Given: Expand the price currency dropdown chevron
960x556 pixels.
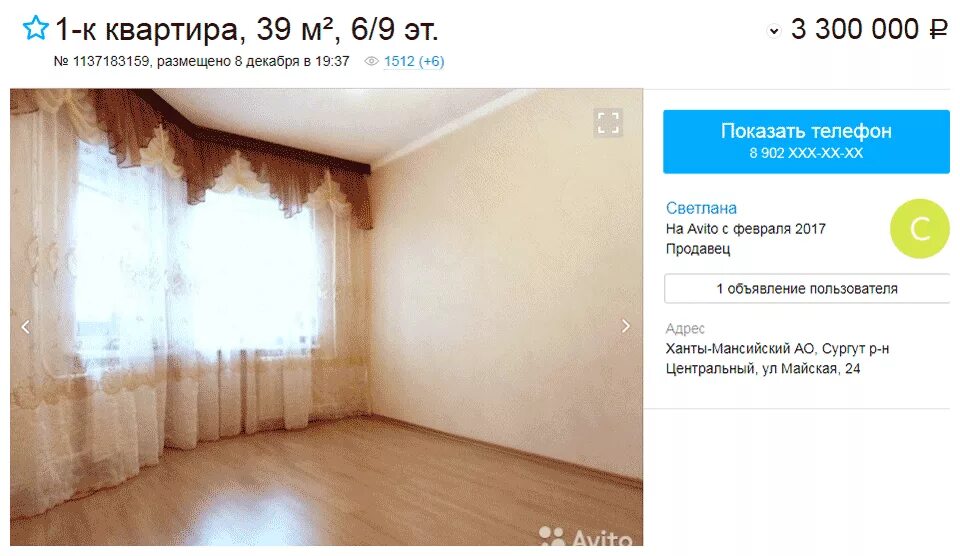Looking at the screenshot, I should (774, 31).
